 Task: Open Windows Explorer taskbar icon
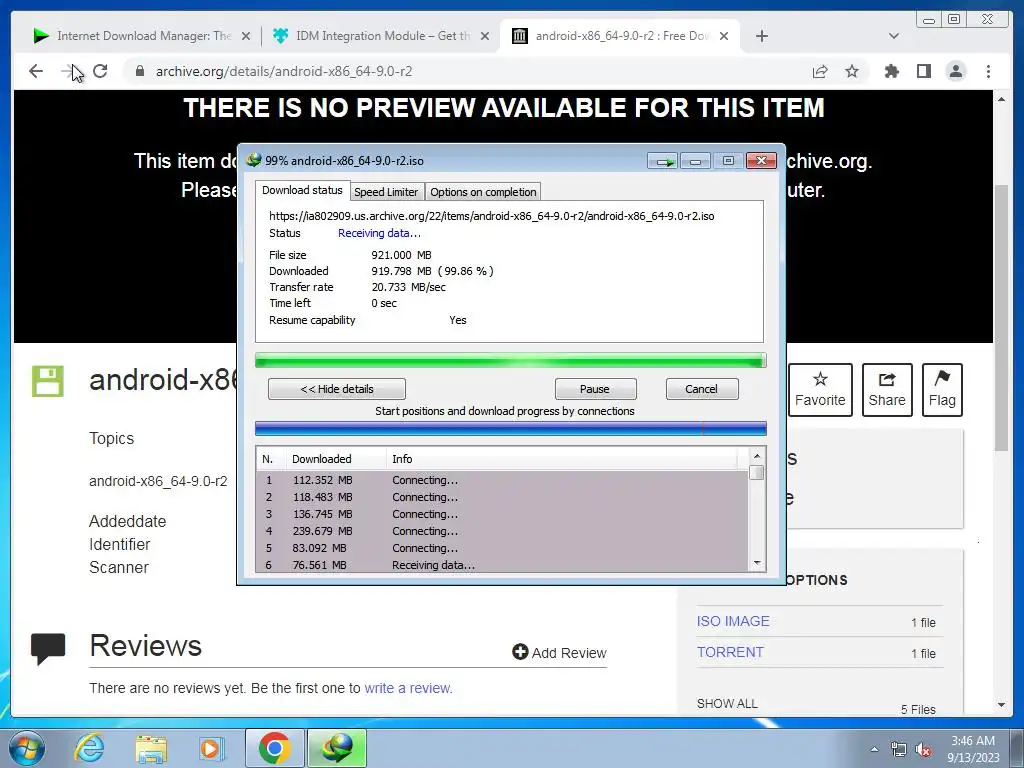click(151, 748)
